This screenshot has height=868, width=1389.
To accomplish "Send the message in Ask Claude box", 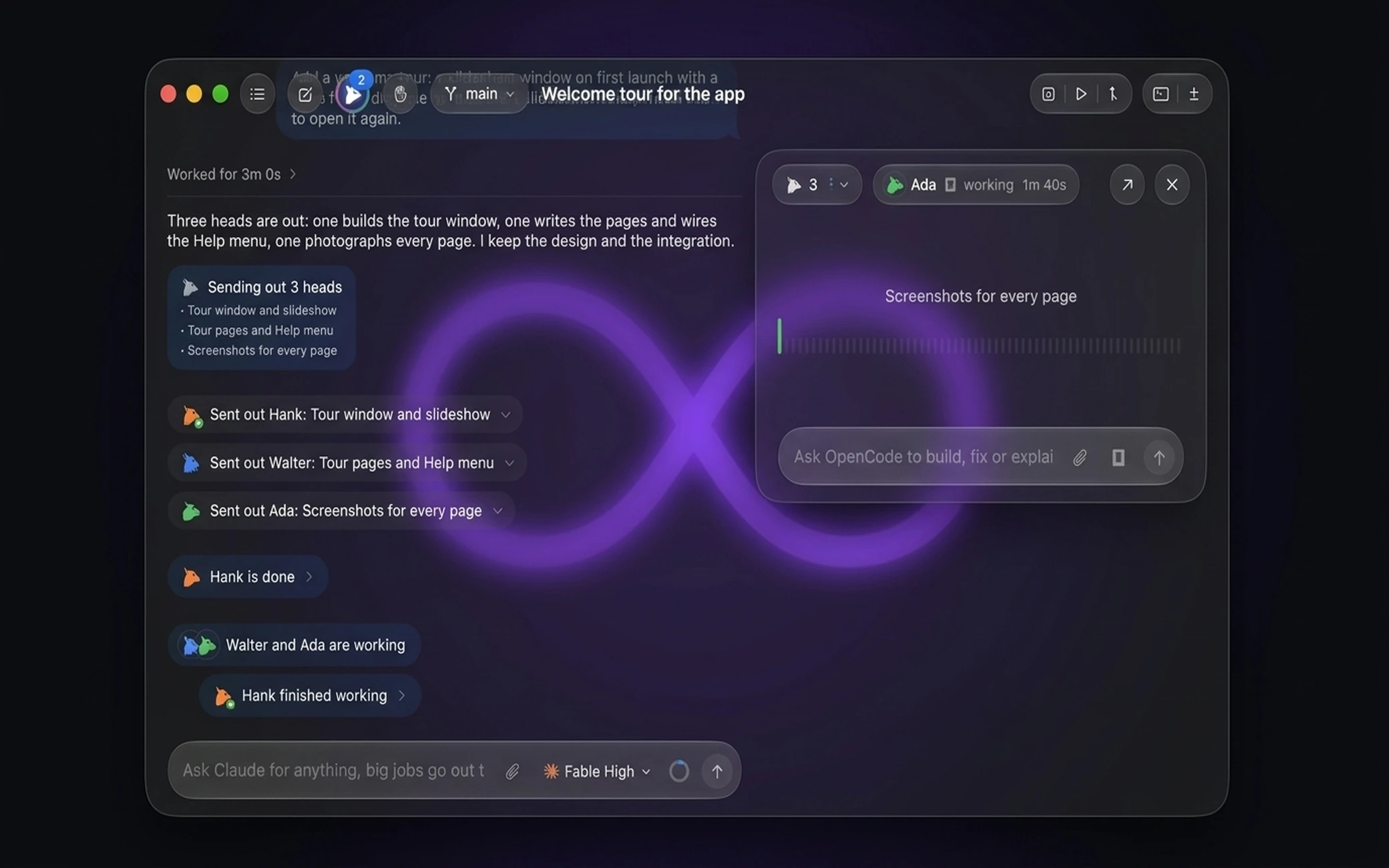I will click(717, 771).
